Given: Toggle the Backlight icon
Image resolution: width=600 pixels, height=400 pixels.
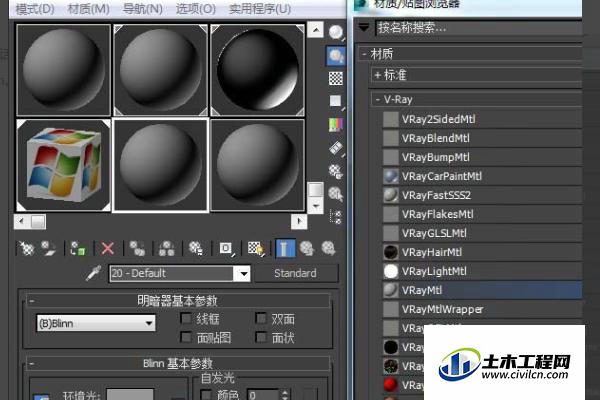Looking at the screenshot, I should point(336,56).
